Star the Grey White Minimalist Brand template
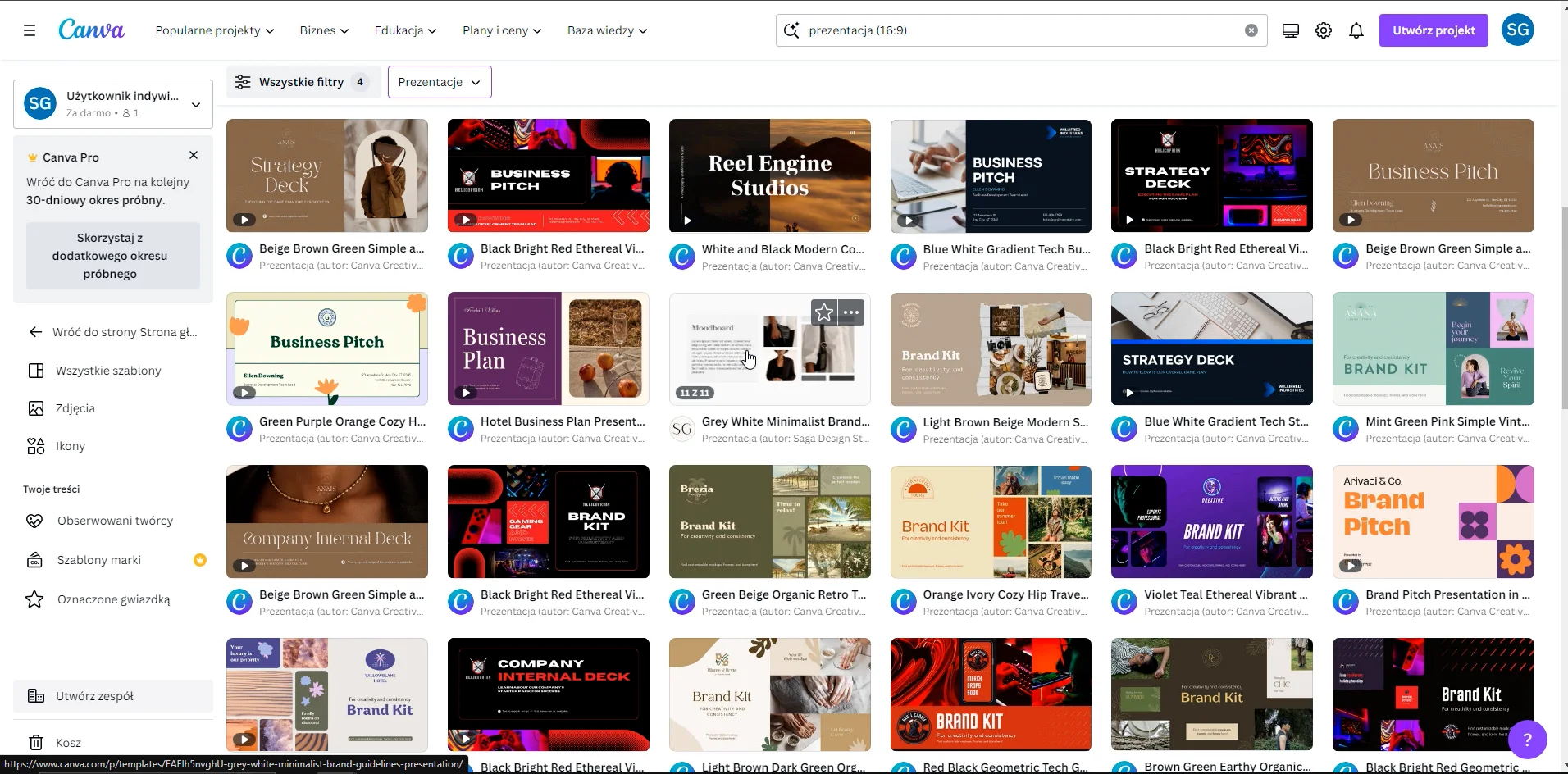Image resolution: width=1568 pixels, height=774 pixels. (824, 312)
